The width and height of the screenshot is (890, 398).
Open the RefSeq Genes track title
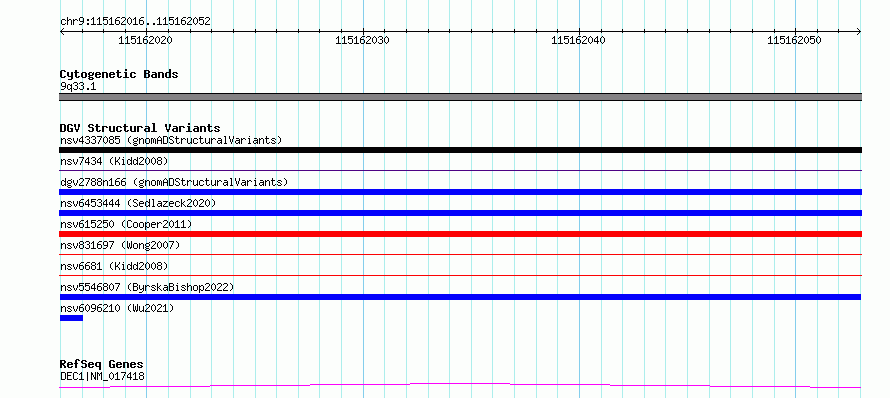click(x=102, y=364)
